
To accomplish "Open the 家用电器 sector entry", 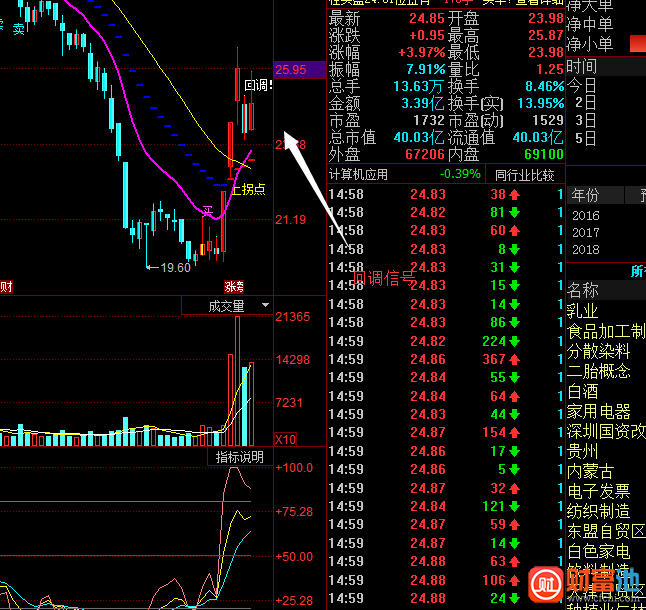I will (x=598, y=411).
